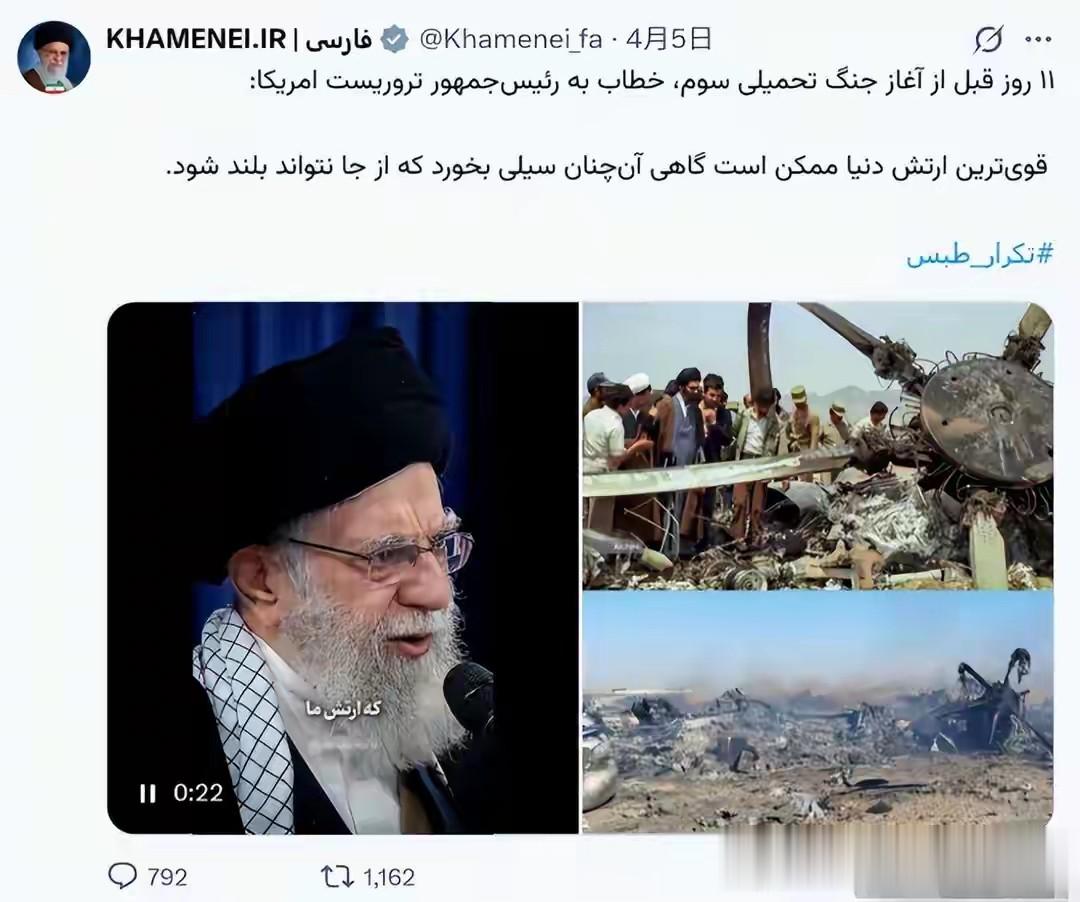Click the 1,162 retweets count
The height and width of the screenshot is (902, 1080).
389,877
